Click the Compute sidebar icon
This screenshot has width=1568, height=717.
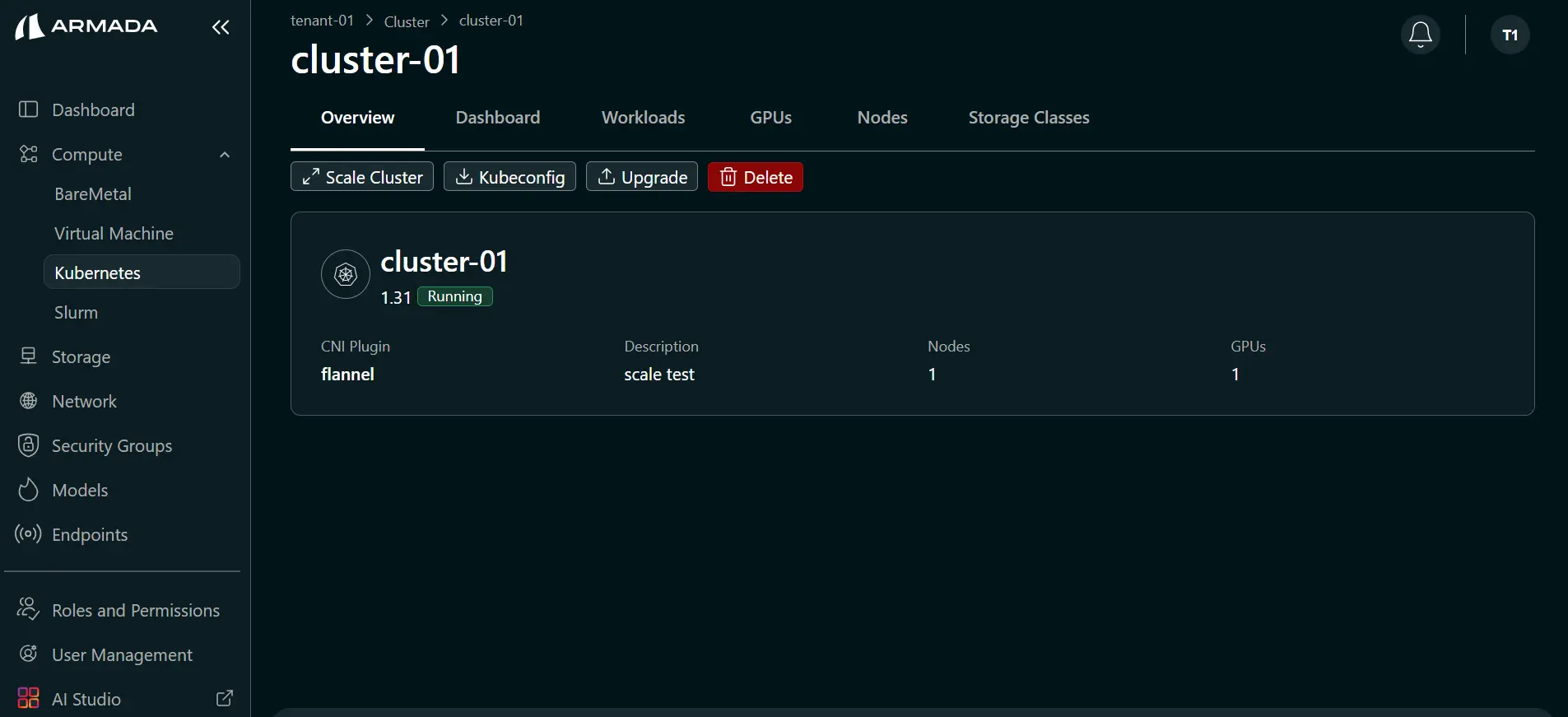(x=29, y=154)
